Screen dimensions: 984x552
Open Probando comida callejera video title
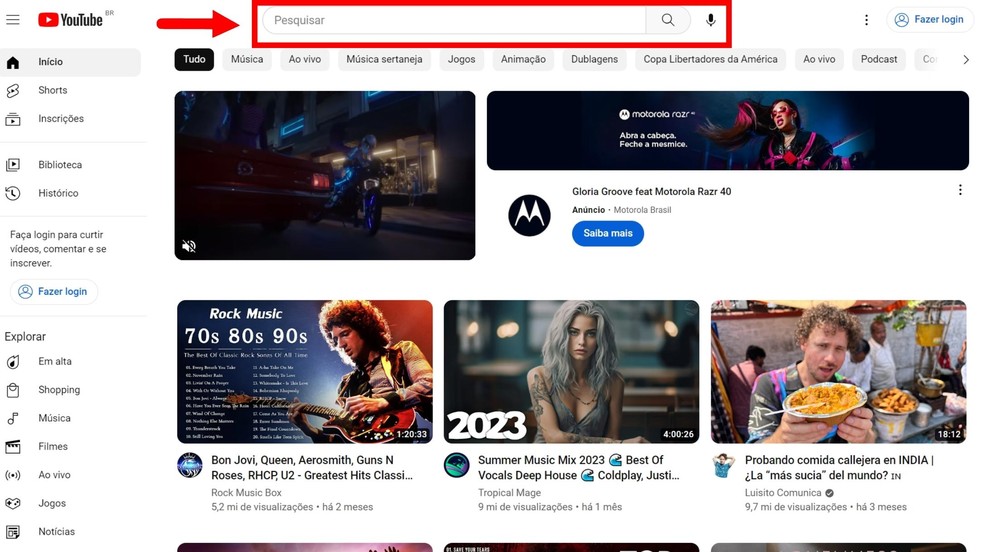pos(839,468)
